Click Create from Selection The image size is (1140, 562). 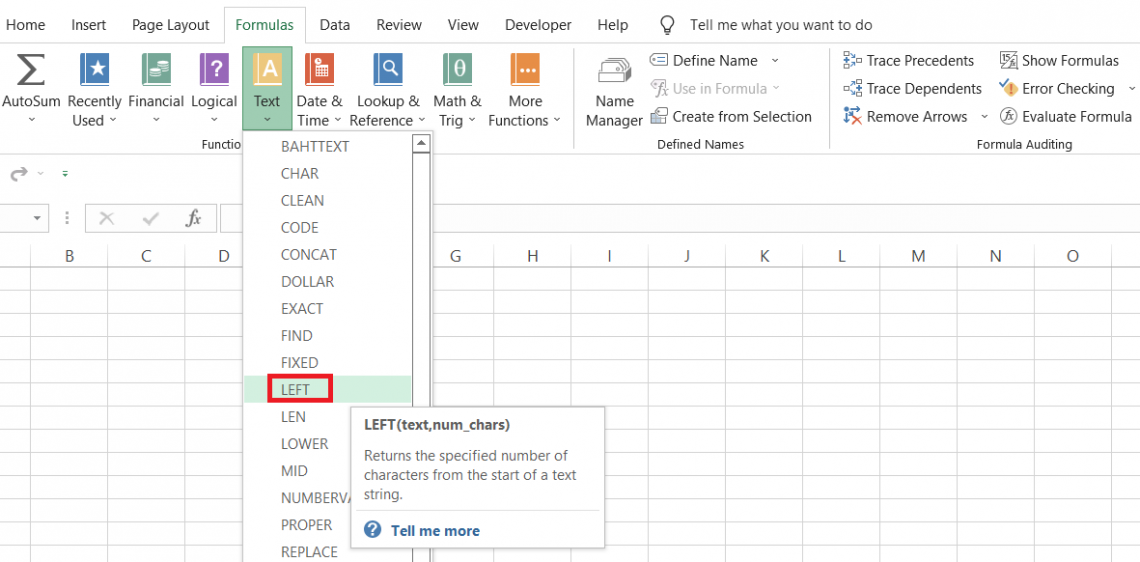click(741, 117)
